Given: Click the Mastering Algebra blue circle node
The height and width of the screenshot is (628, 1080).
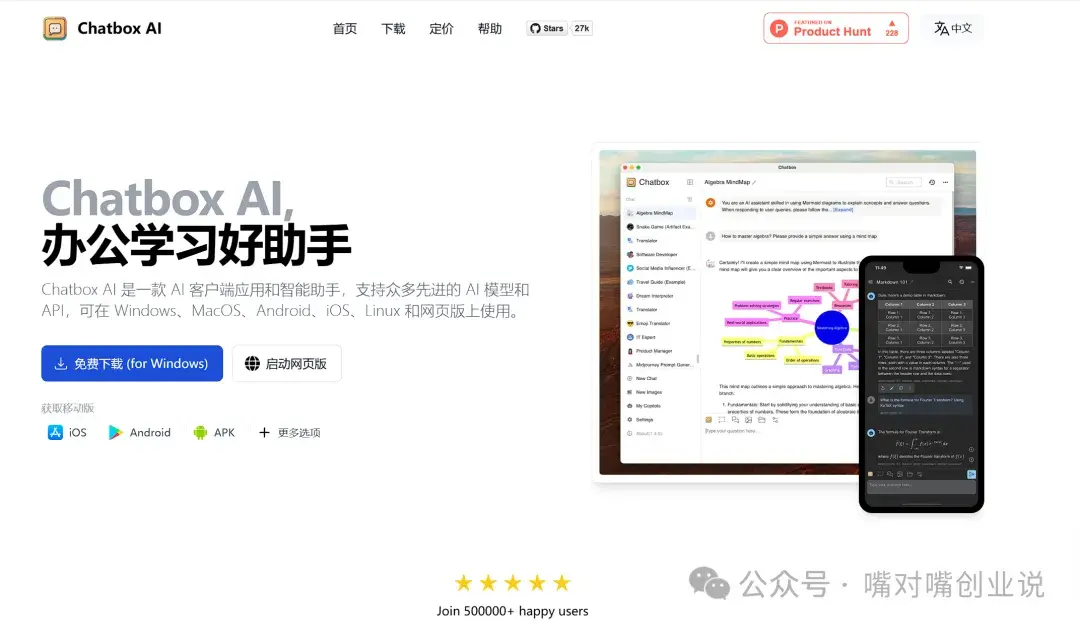Looking at the screenshot, I should (831, 328).
